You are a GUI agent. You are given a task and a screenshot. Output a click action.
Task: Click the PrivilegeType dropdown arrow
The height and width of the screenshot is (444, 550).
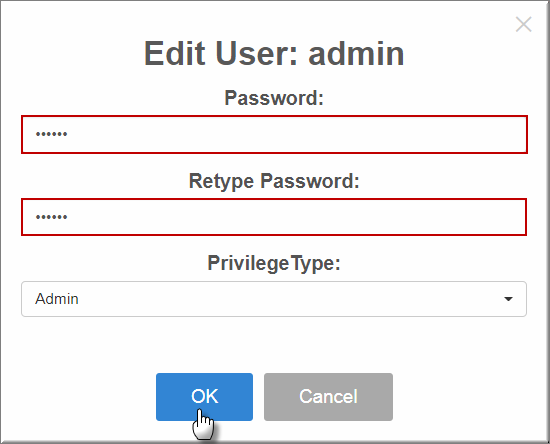tap(508, 299)
